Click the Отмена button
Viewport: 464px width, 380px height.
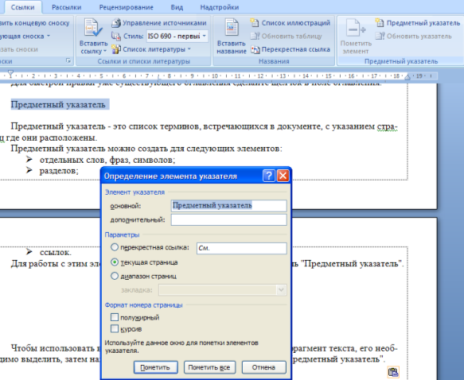(264, 367)
